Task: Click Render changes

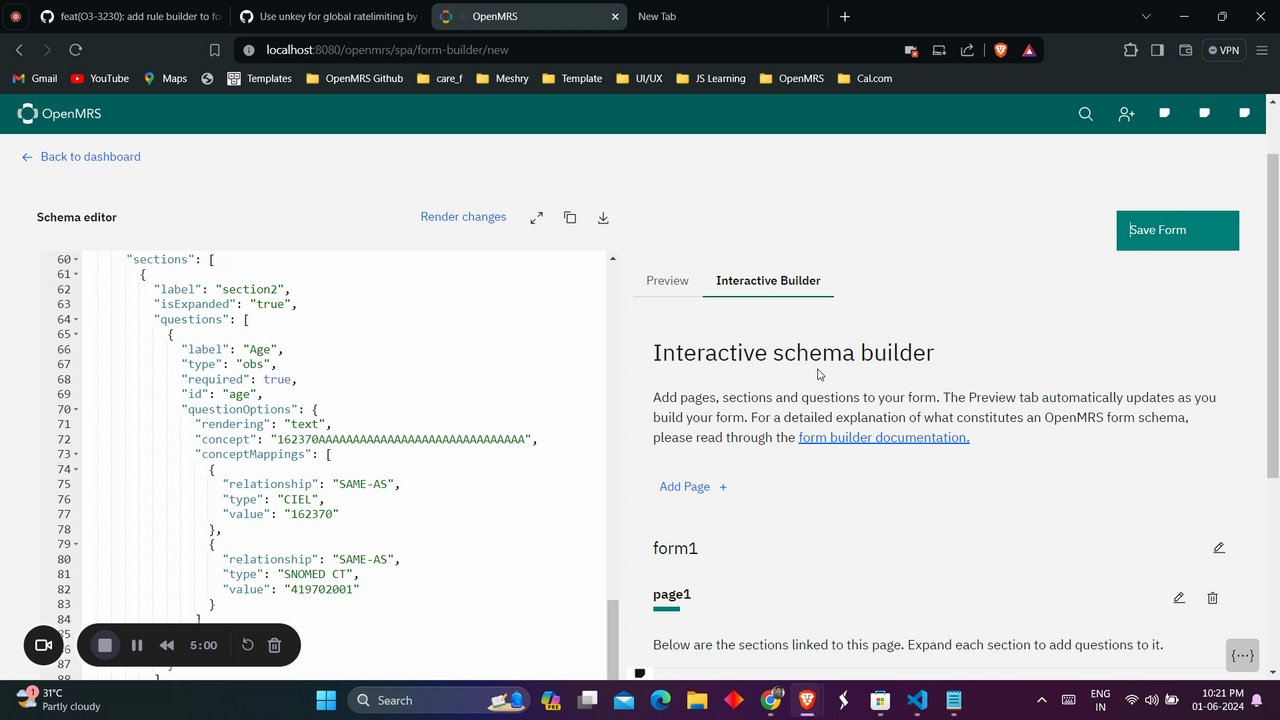Action: pos(463,217)
